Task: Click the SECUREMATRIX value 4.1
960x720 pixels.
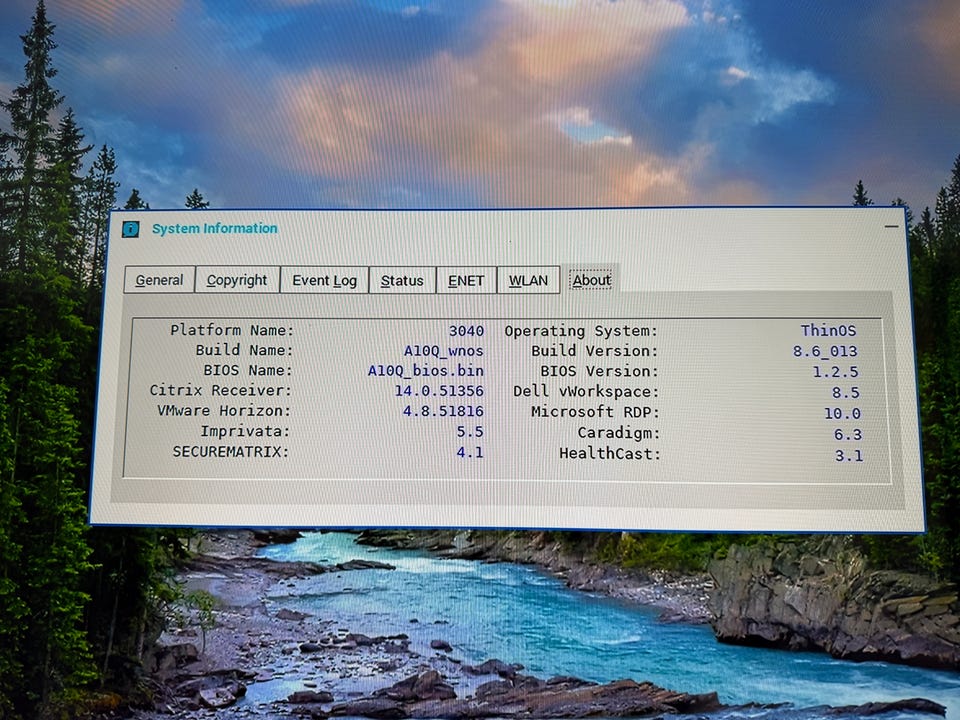Action: [x=470, y=452]
